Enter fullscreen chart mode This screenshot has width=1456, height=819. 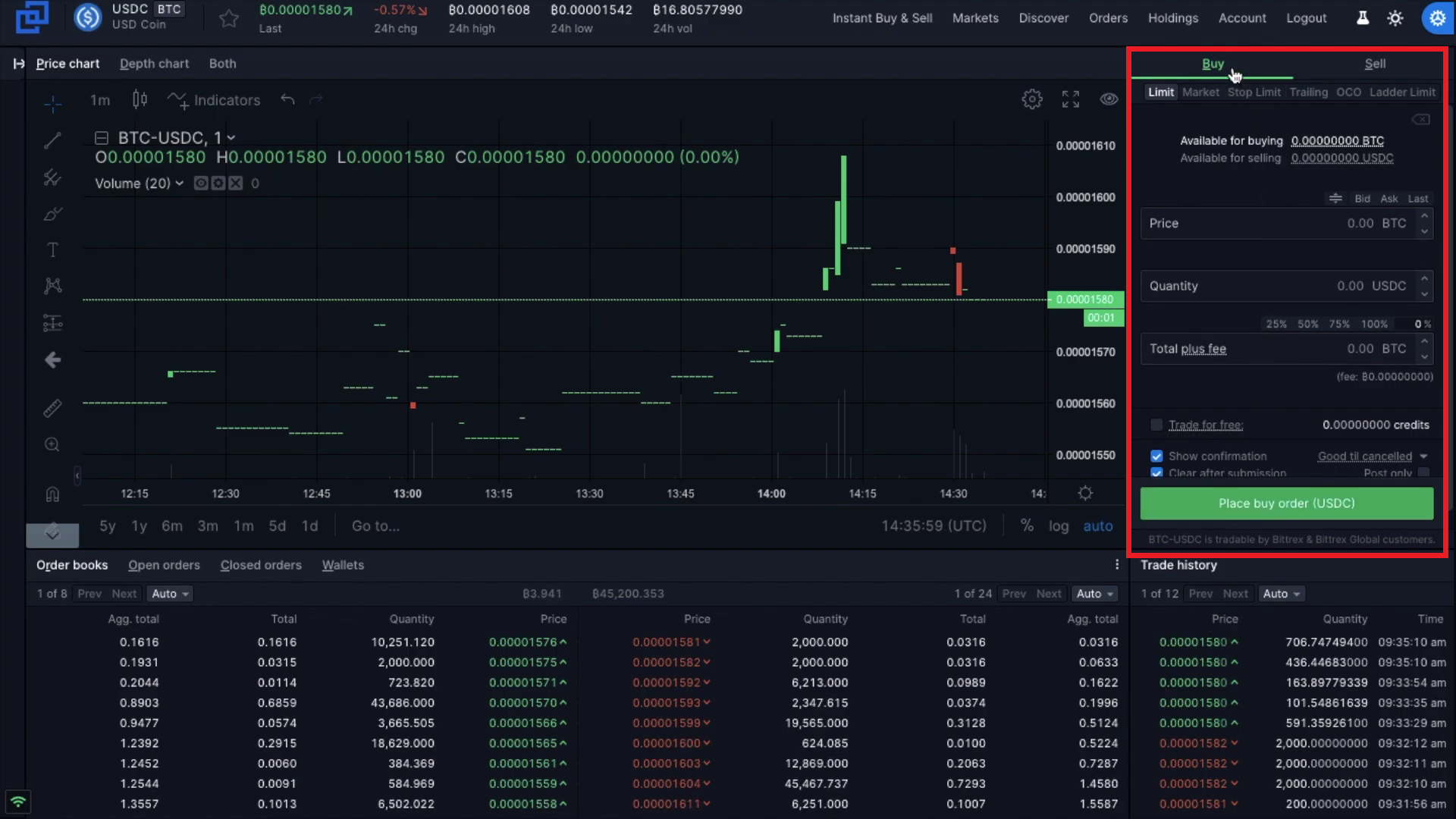click(x=1071, y=99)
